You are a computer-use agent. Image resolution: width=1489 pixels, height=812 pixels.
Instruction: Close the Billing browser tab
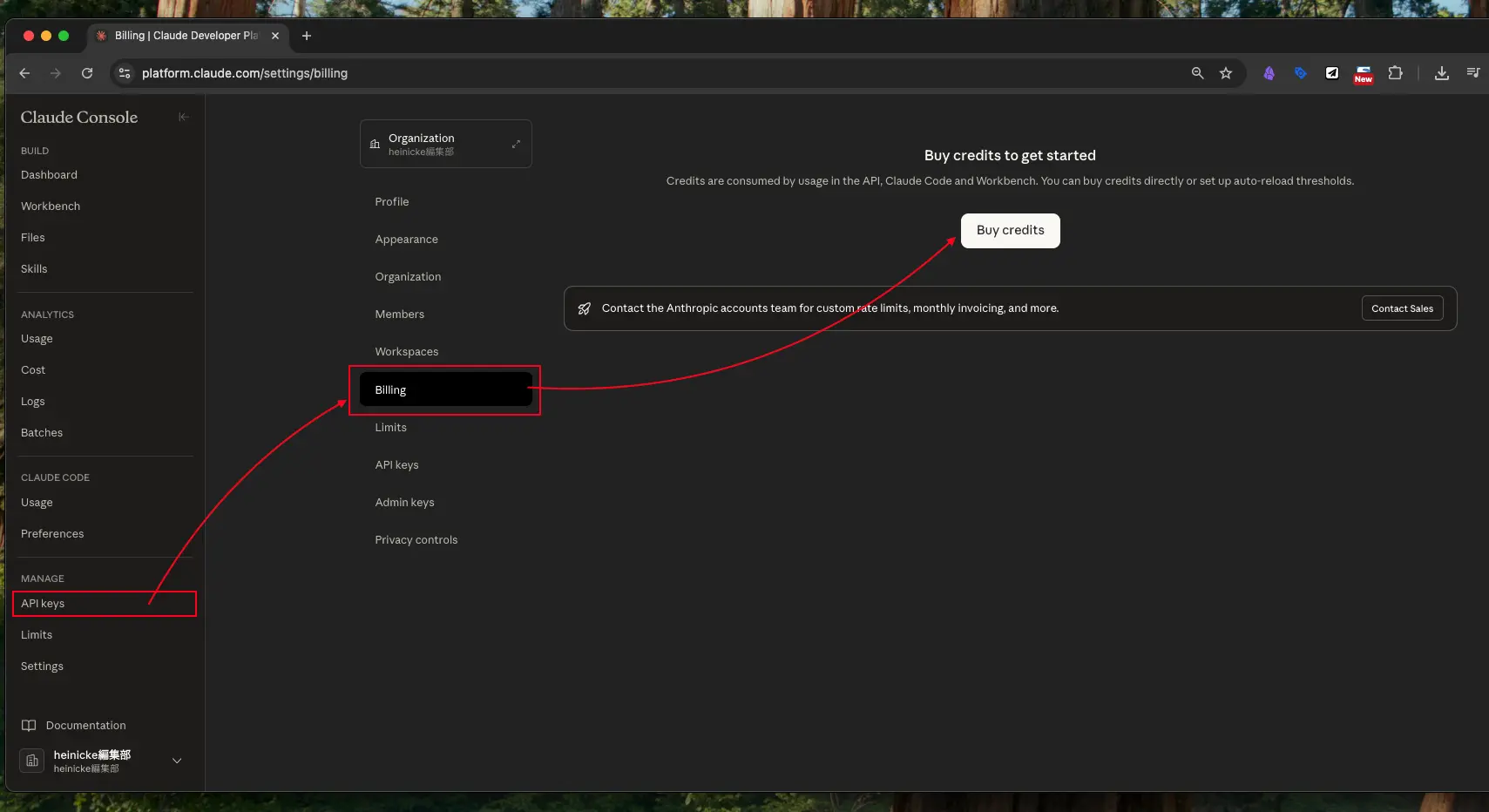tap(275, 36)
